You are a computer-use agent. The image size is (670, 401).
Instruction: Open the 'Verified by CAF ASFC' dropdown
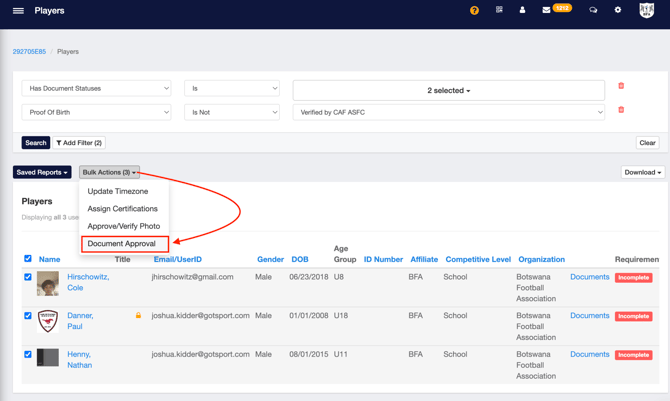(x=448, y=113)
